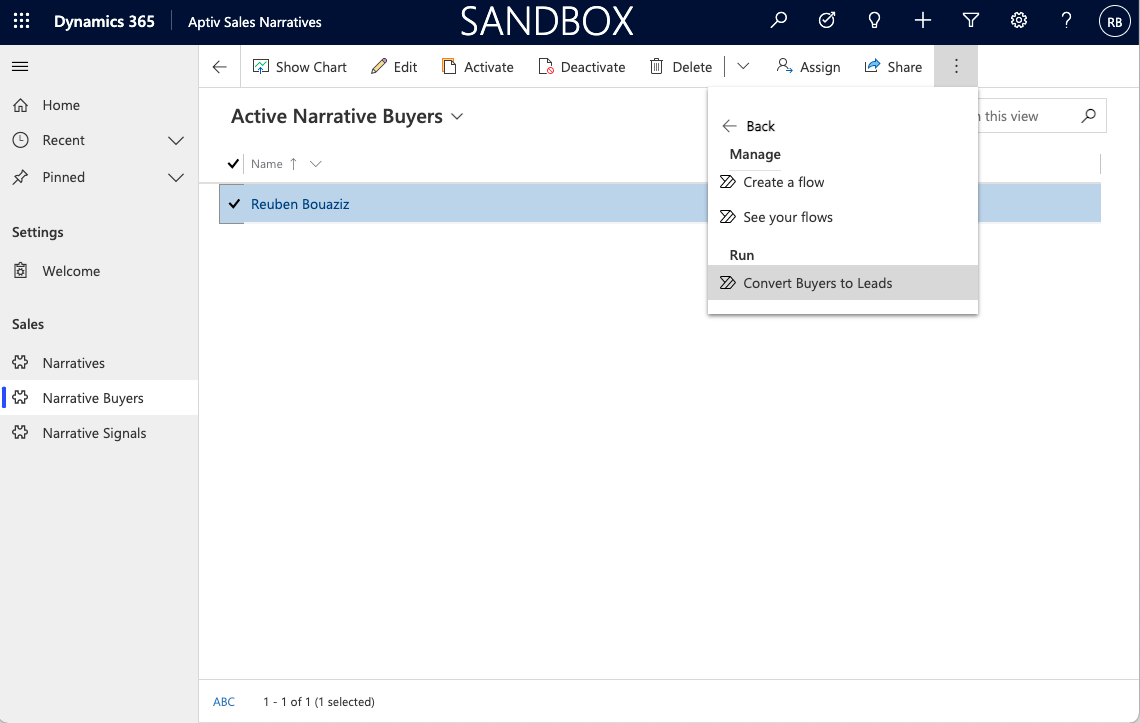
Task: Run Convert Buyers to Leads flow
Action: tap(843, 283)
